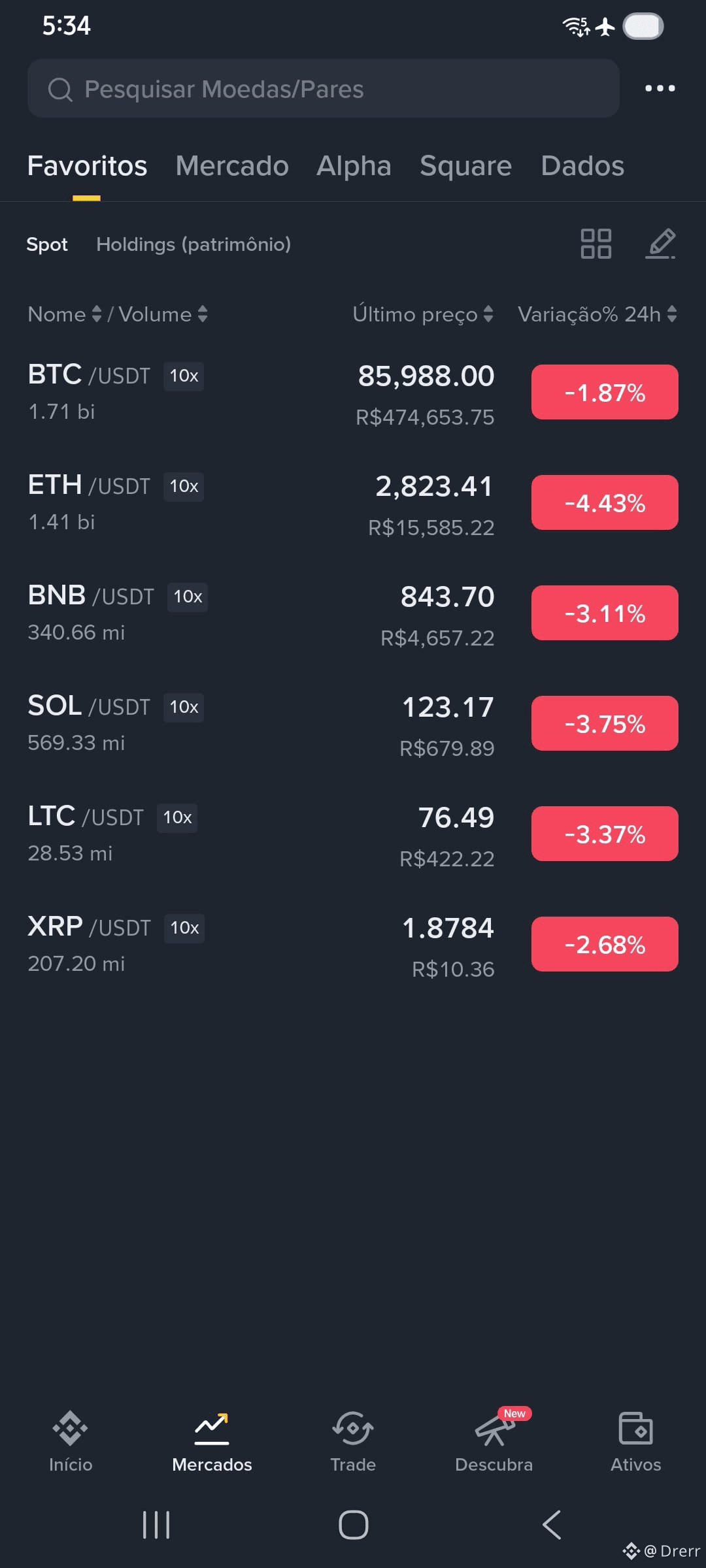Sort by Volume arrows
The image size is (706, 1568).
coord(203,314)
